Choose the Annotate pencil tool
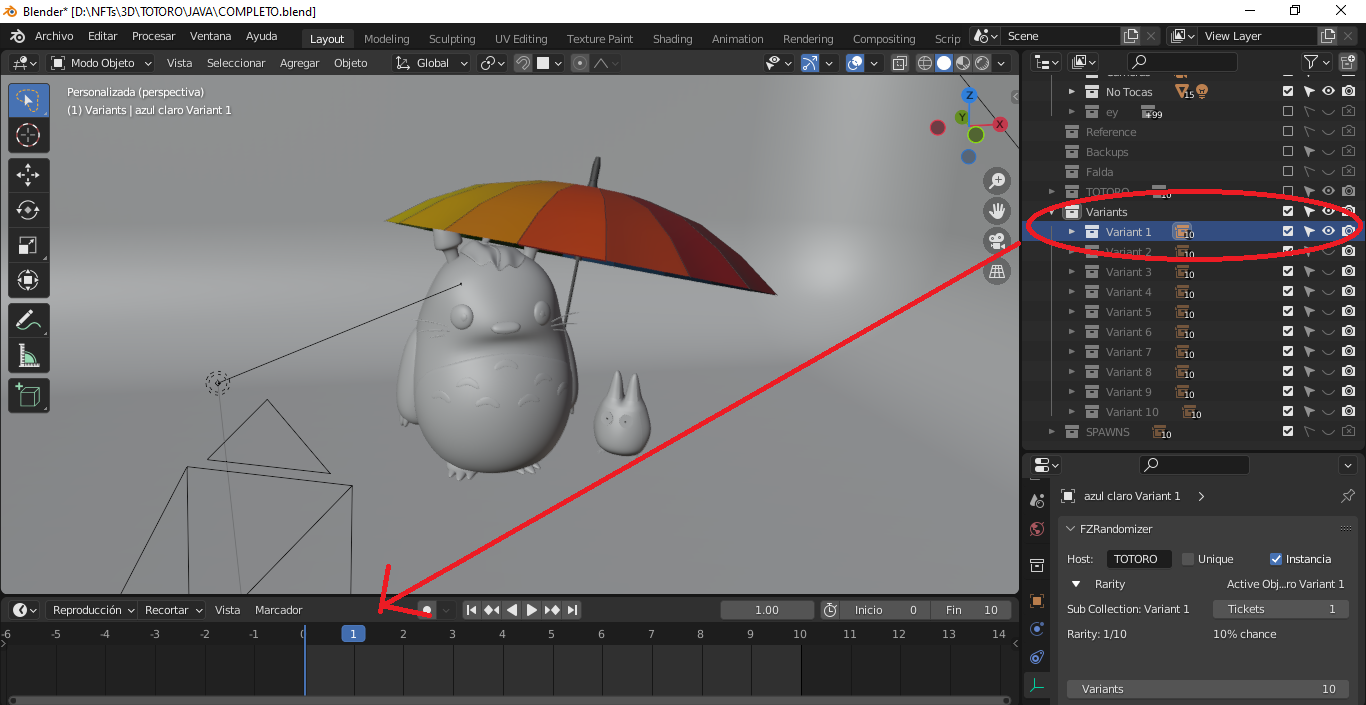 pyautogui.click(x=29, y=321)
